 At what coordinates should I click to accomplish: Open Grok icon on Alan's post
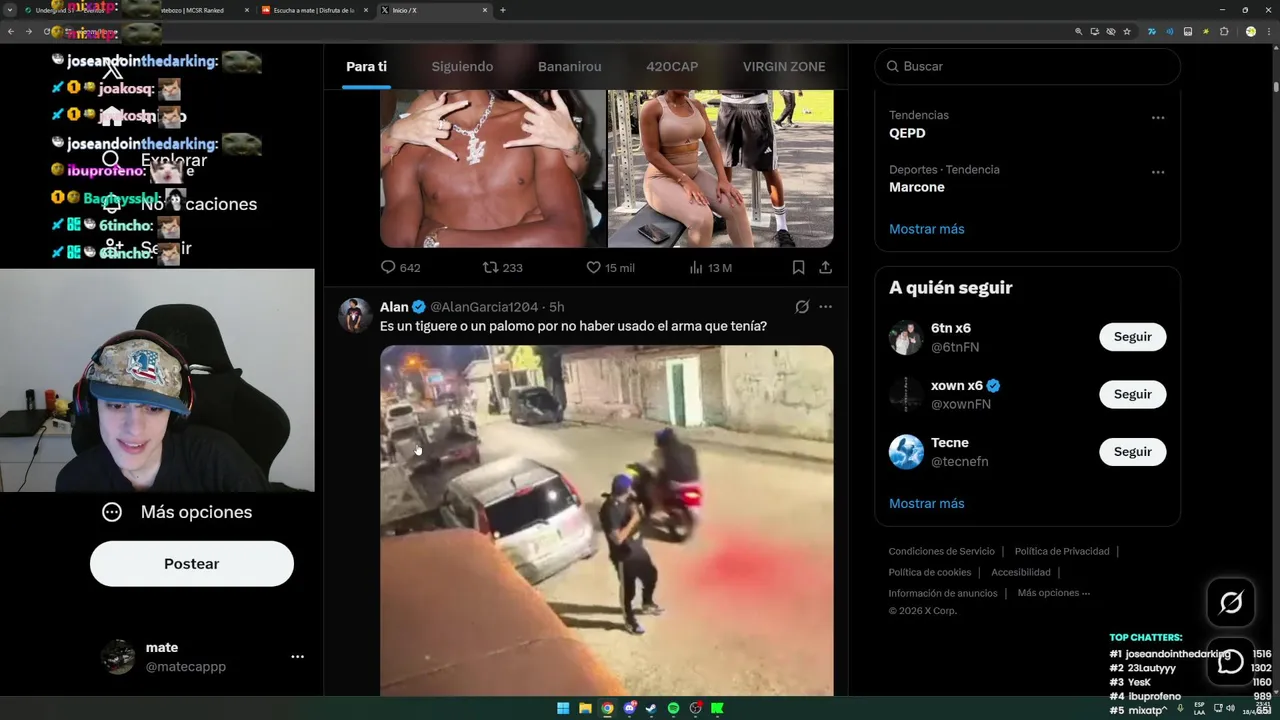(802, 307)
